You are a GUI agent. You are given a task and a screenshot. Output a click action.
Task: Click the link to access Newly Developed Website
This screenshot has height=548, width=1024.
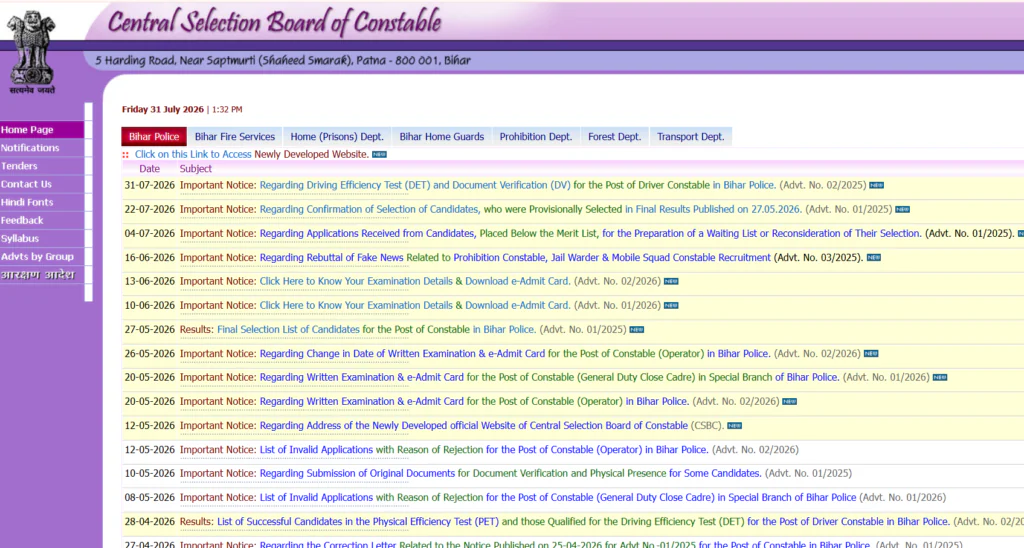coord(252,154)
